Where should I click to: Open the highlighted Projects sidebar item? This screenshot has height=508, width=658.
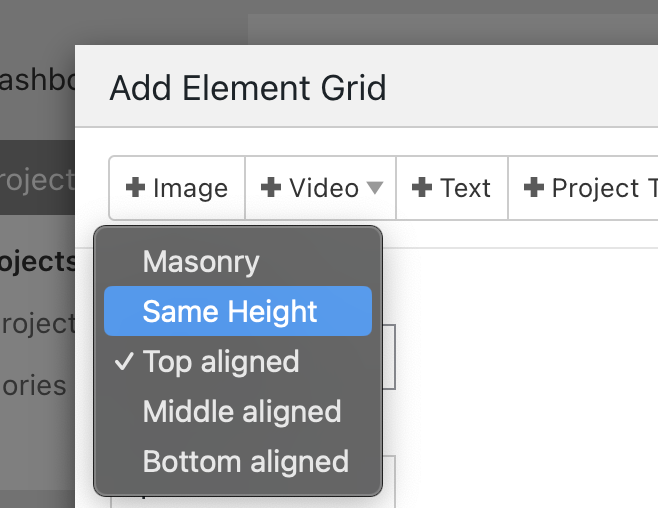38,180
